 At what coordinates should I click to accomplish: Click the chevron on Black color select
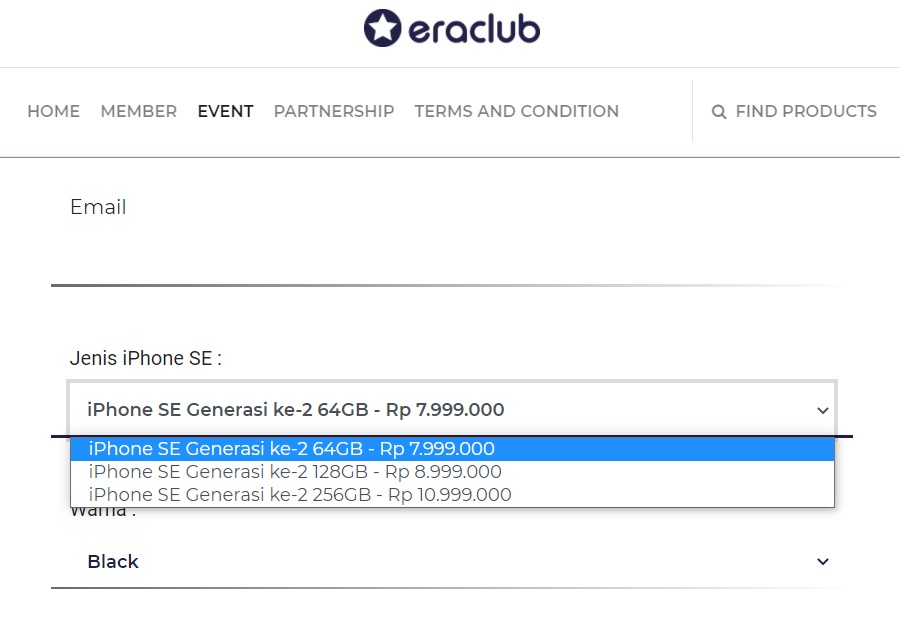823,561
